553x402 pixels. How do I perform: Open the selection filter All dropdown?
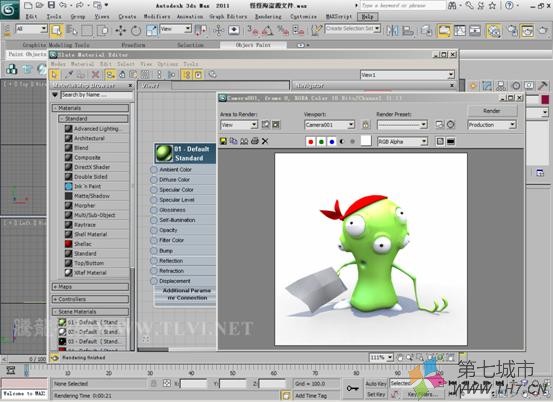click(31, 29)
